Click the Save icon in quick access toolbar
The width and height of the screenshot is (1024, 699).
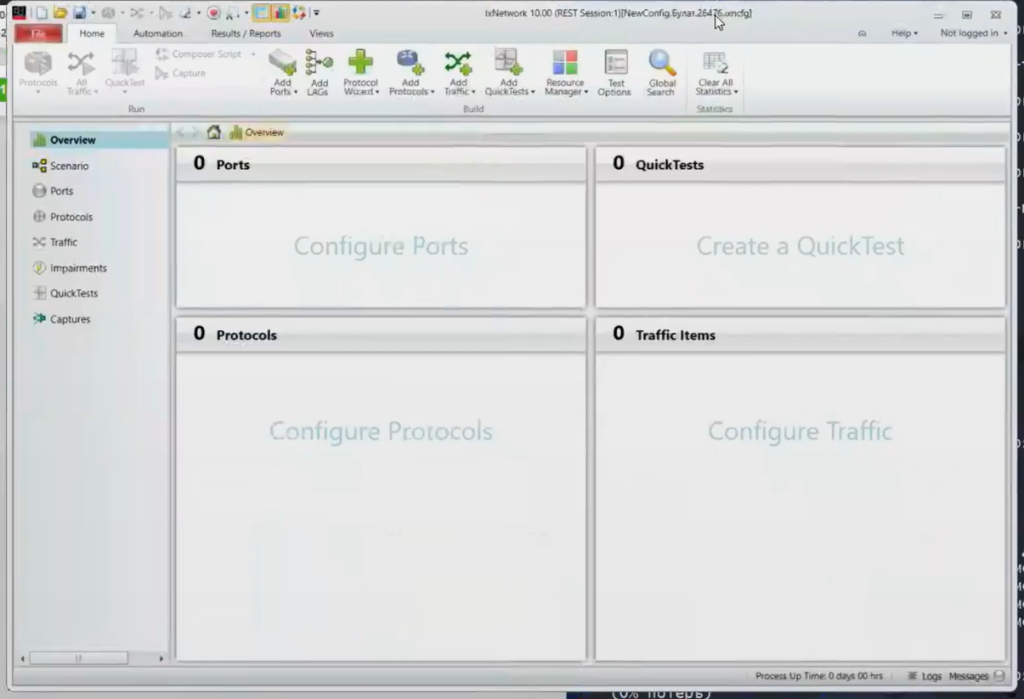click(79, 13)
